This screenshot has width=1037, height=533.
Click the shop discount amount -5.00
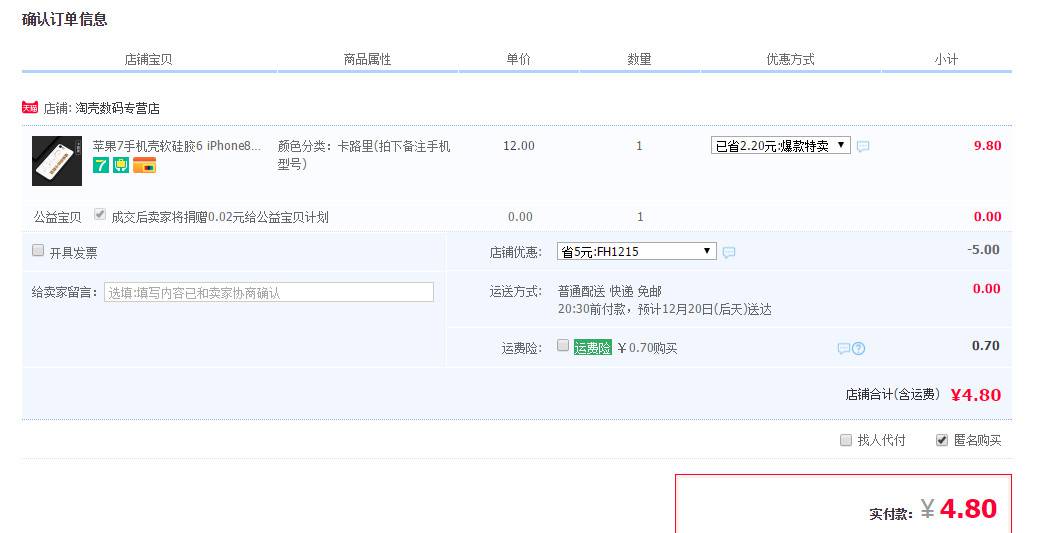coord(983,250)
